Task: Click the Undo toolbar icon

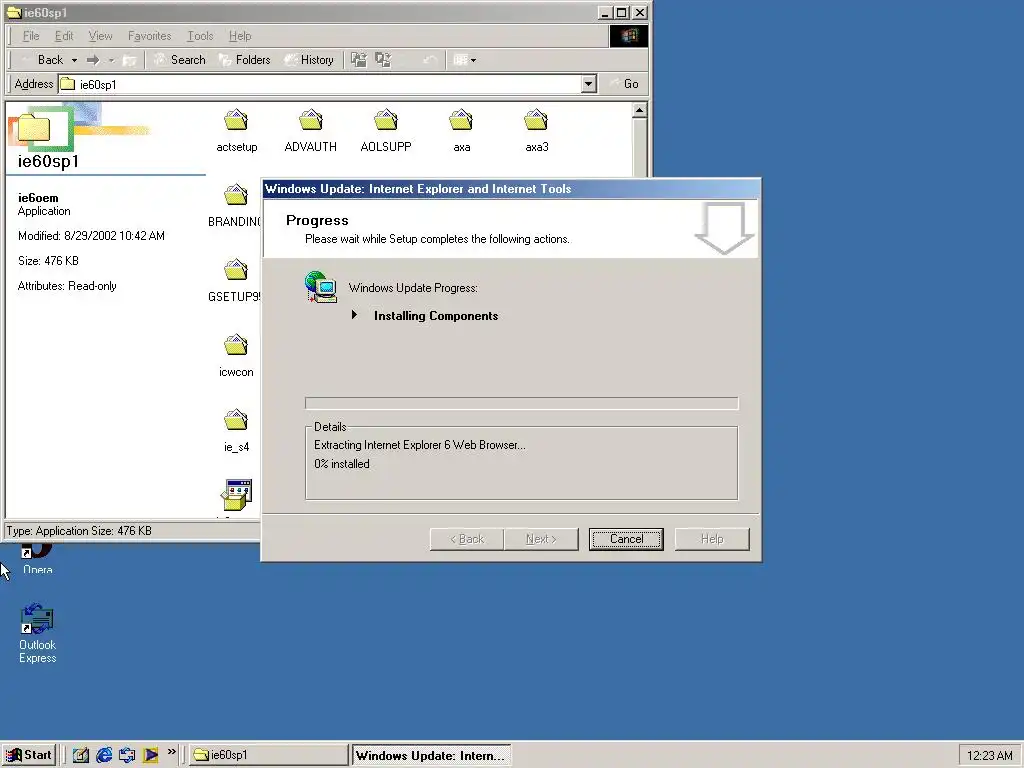Action: coord(430,60)
